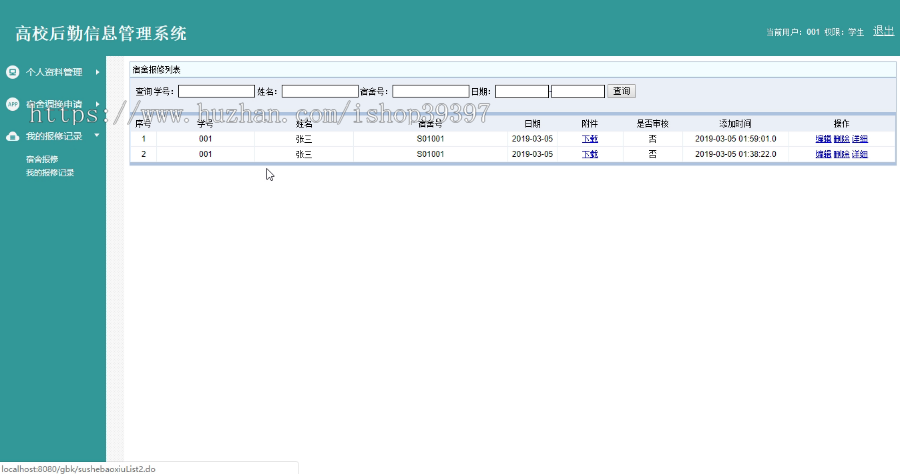Click the 宿舍号 column header
Viewport: 900px width, 474px height.
(430, 123)
